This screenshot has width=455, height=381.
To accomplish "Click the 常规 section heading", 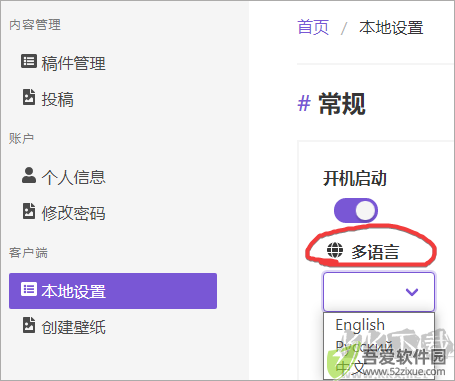I will click(x=342, y=103).
